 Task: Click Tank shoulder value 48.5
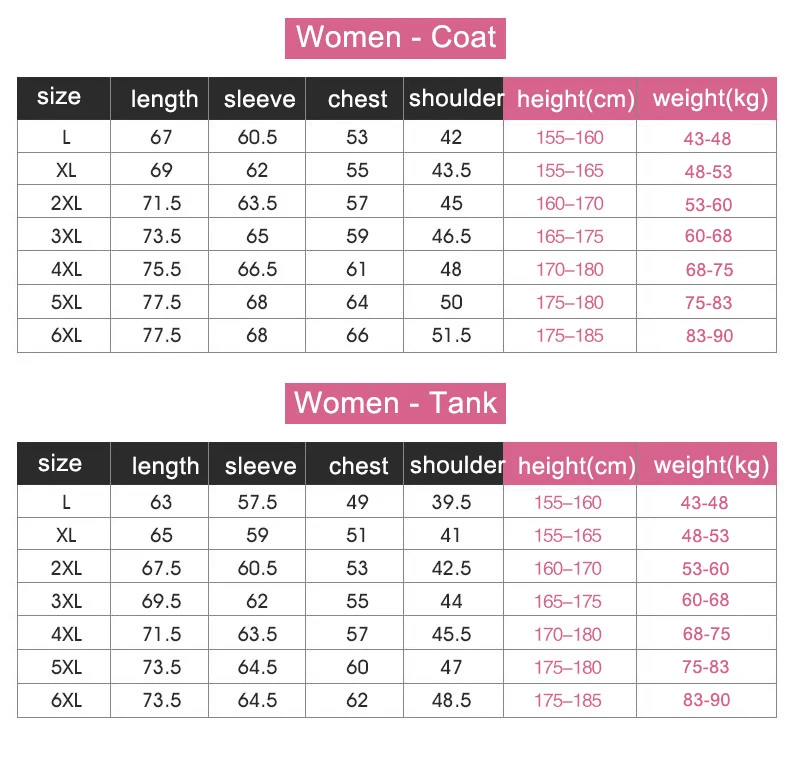[451, 701]
